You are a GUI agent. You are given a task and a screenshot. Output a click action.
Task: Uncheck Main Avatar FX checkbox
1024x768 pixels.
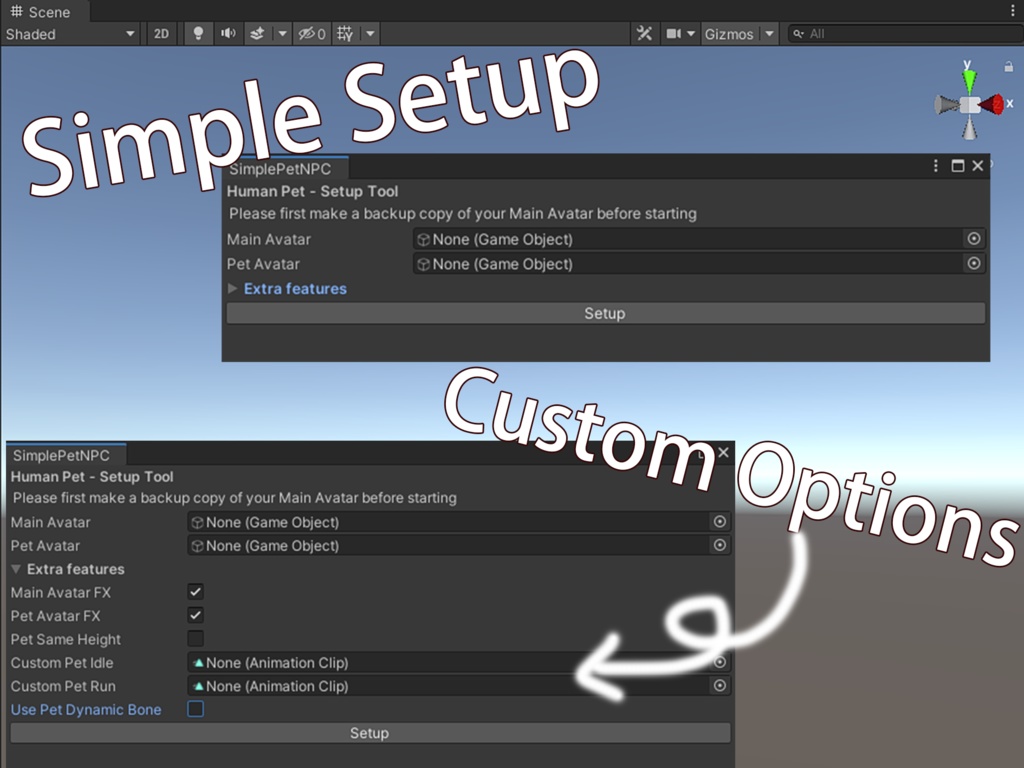pos(195,592)
